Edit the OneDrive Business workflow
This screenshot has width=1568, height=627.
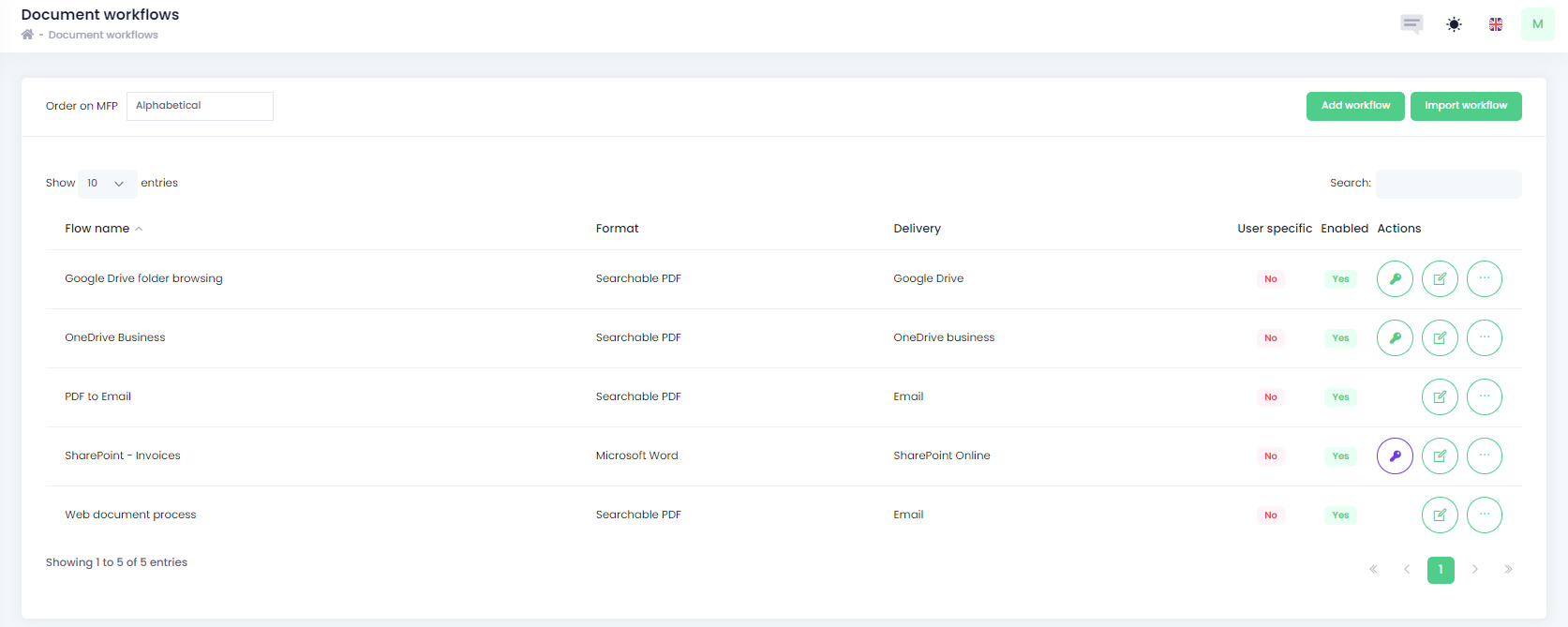1440,337
